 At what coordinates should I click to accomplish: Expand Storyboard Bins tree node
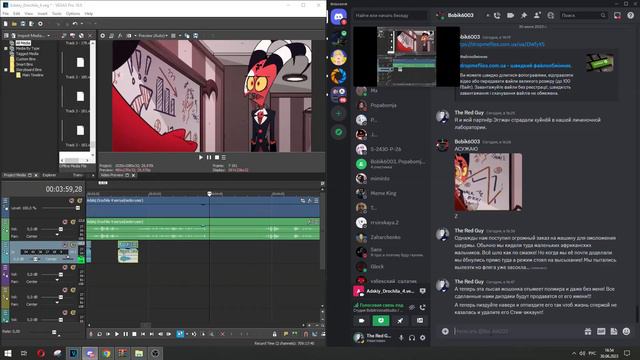(6, 70)
